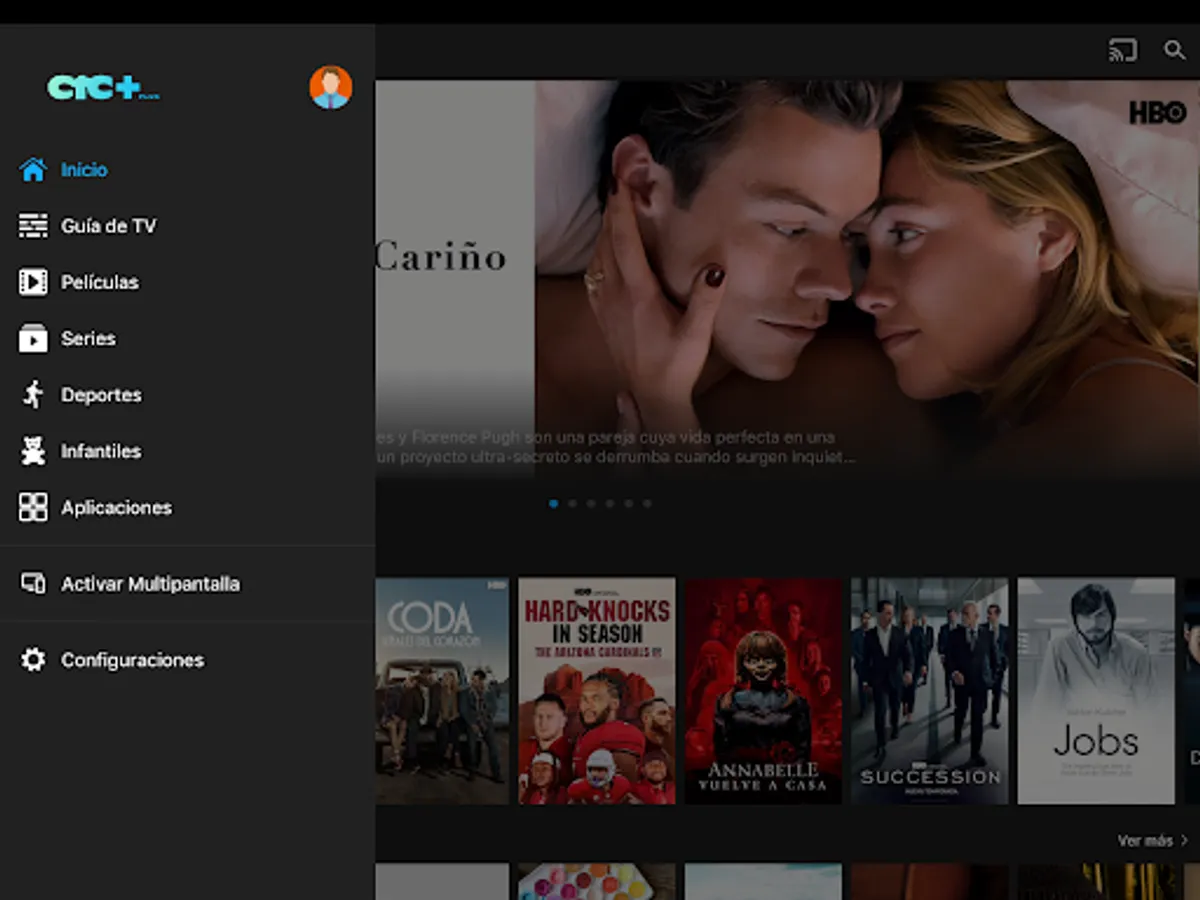Open Hard Knocks In Season poster

coord(597,691)
